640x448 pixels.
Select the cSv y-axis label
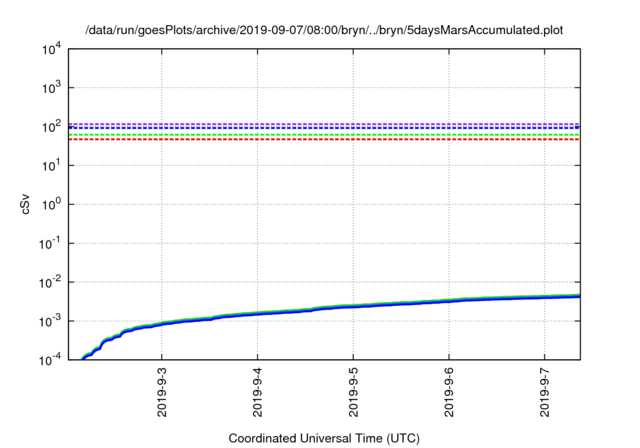point(25,204)
